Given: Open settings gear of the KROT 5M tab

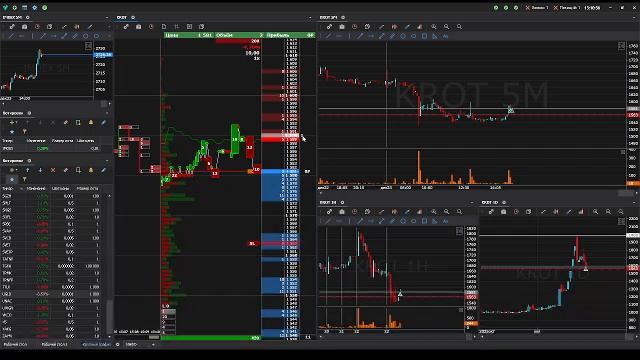Looking at the screenshot, I should pos(343,18).
